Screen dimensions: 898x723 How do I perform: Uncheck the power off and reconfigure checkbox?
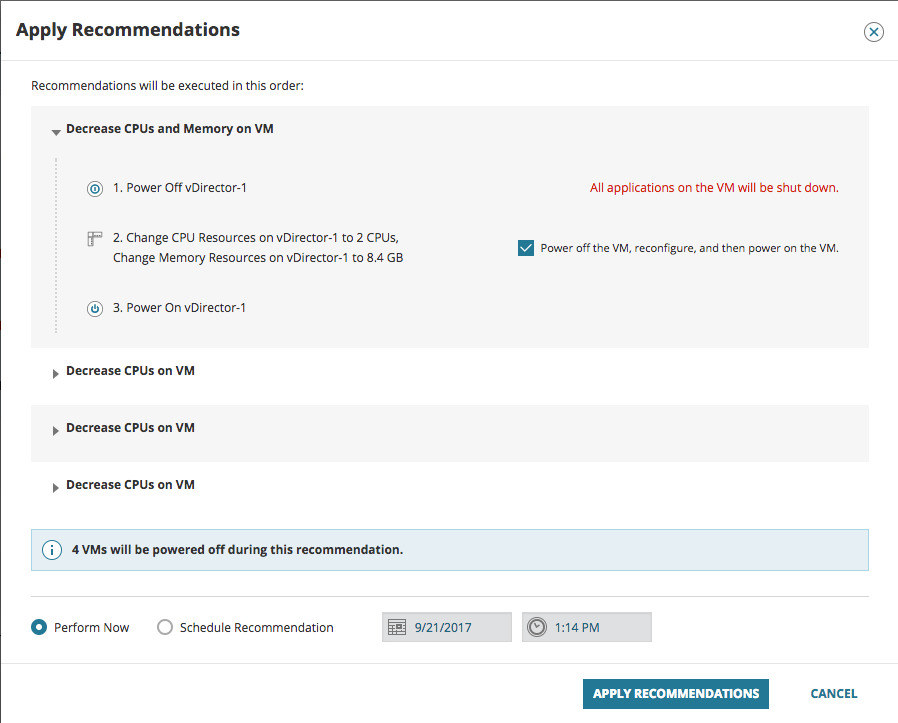pos(526,248)
